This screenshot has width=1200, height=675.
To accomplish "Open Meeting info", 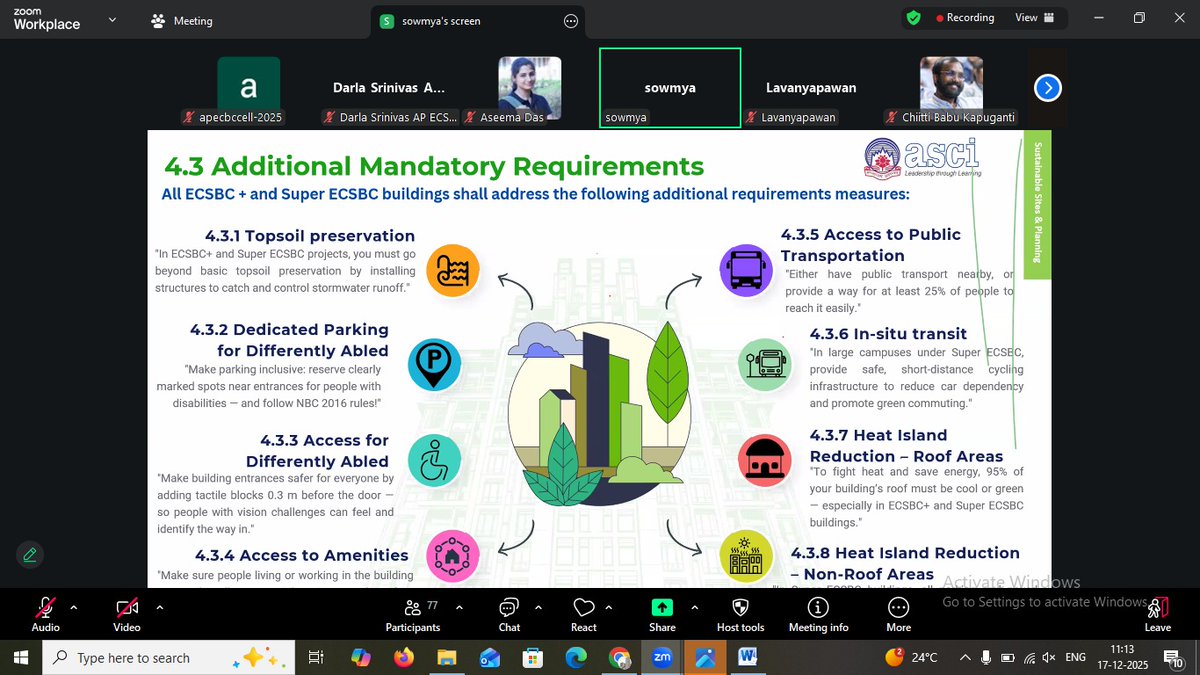I will (x=818, y=614).
